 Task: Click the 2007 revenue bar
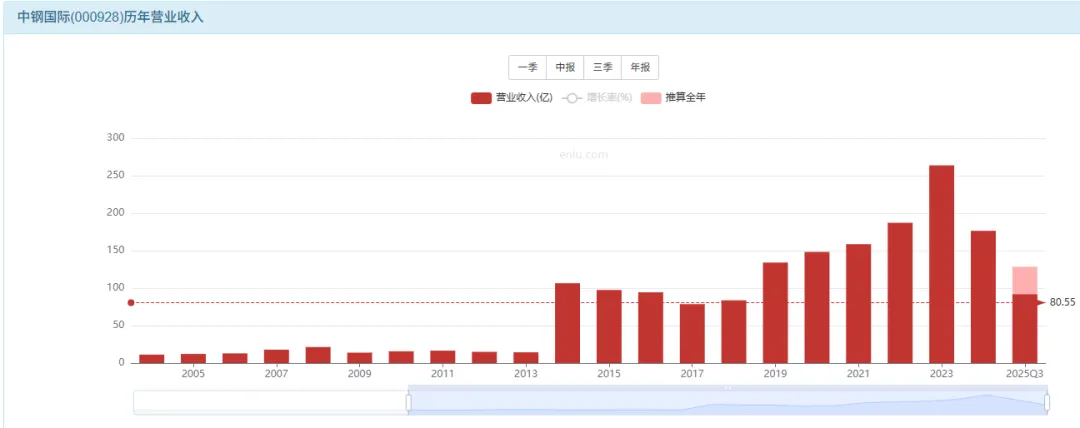[277, 356]
